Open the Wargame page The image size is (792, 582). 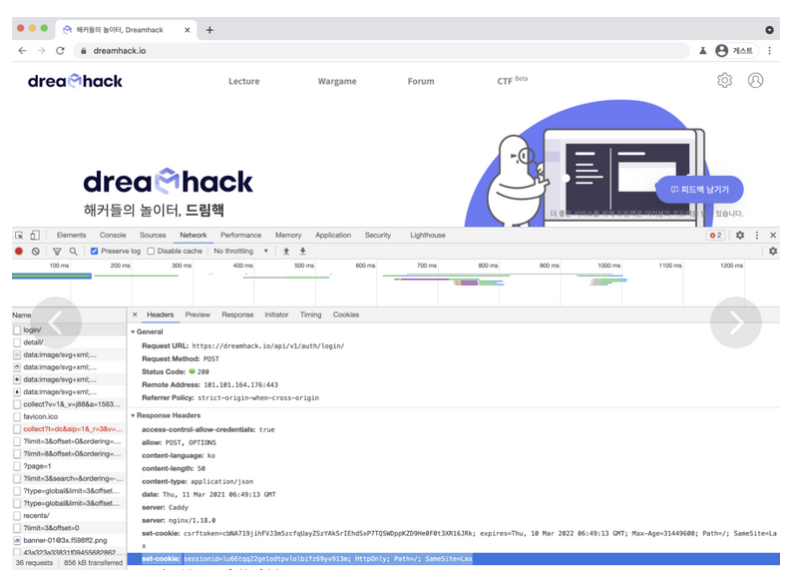[337, 81]
